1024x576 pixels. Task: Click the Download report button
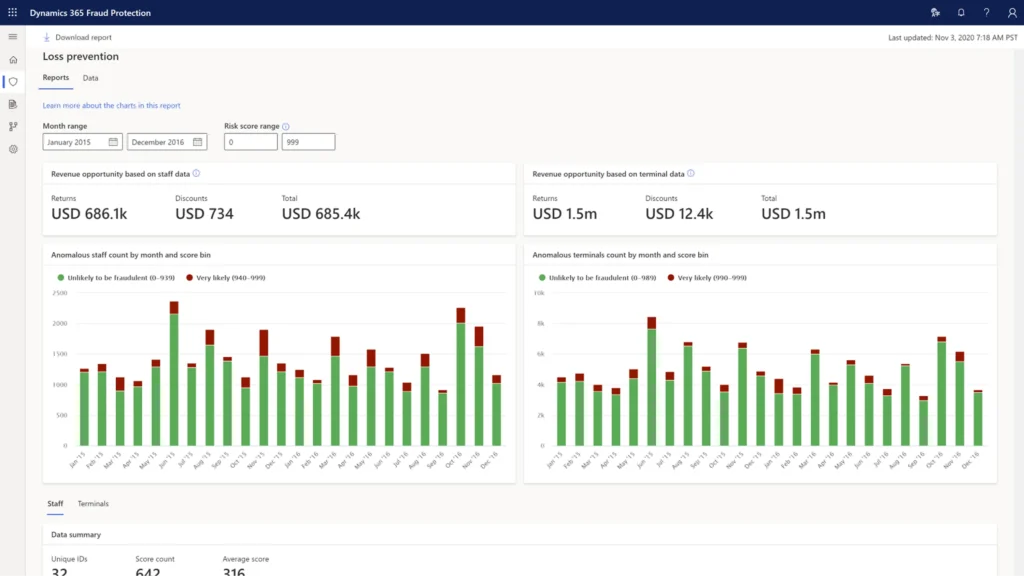coord(77,37)
